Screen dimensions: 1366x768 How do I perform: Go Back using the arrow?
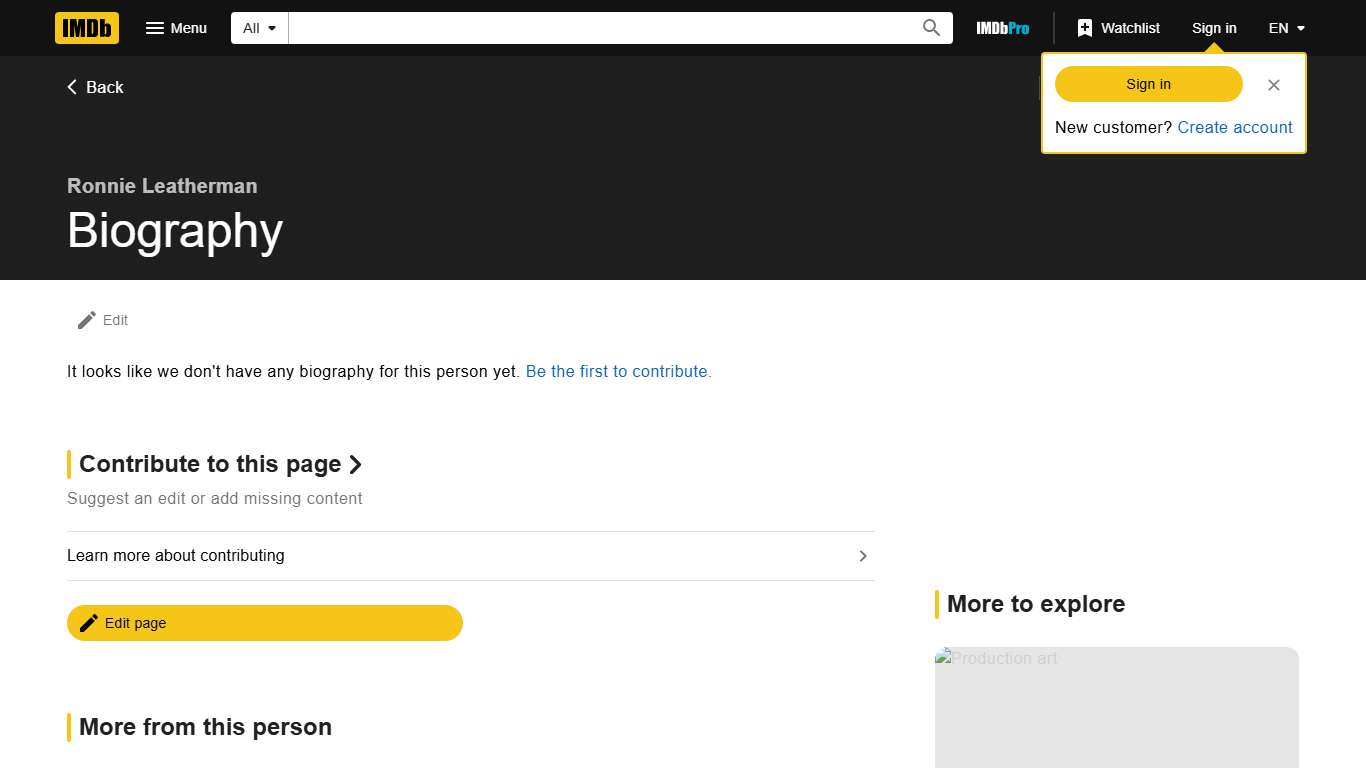click(95, 87)
